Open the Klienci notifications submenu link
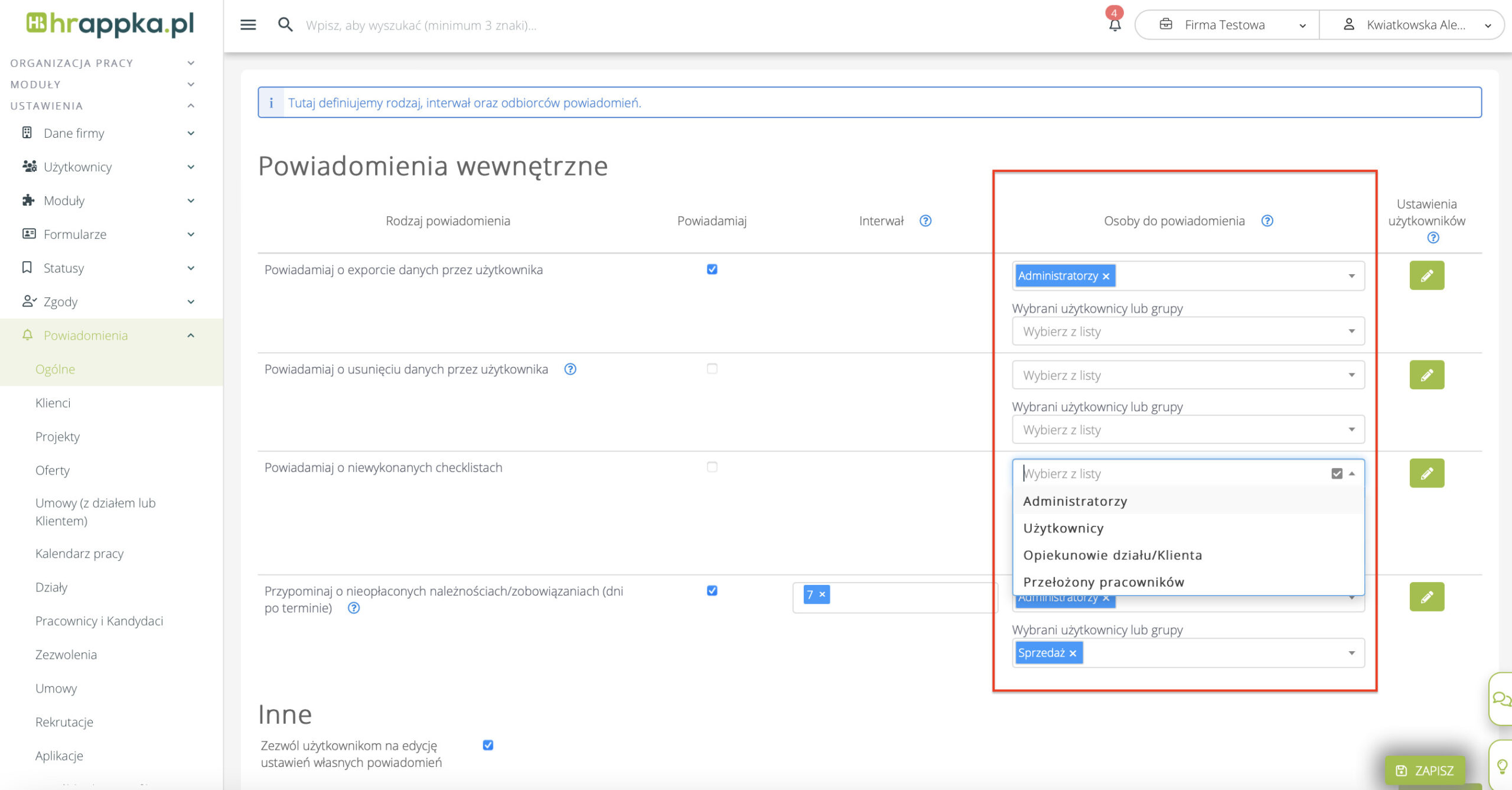The image size is (1512, 790). point(53,403)
